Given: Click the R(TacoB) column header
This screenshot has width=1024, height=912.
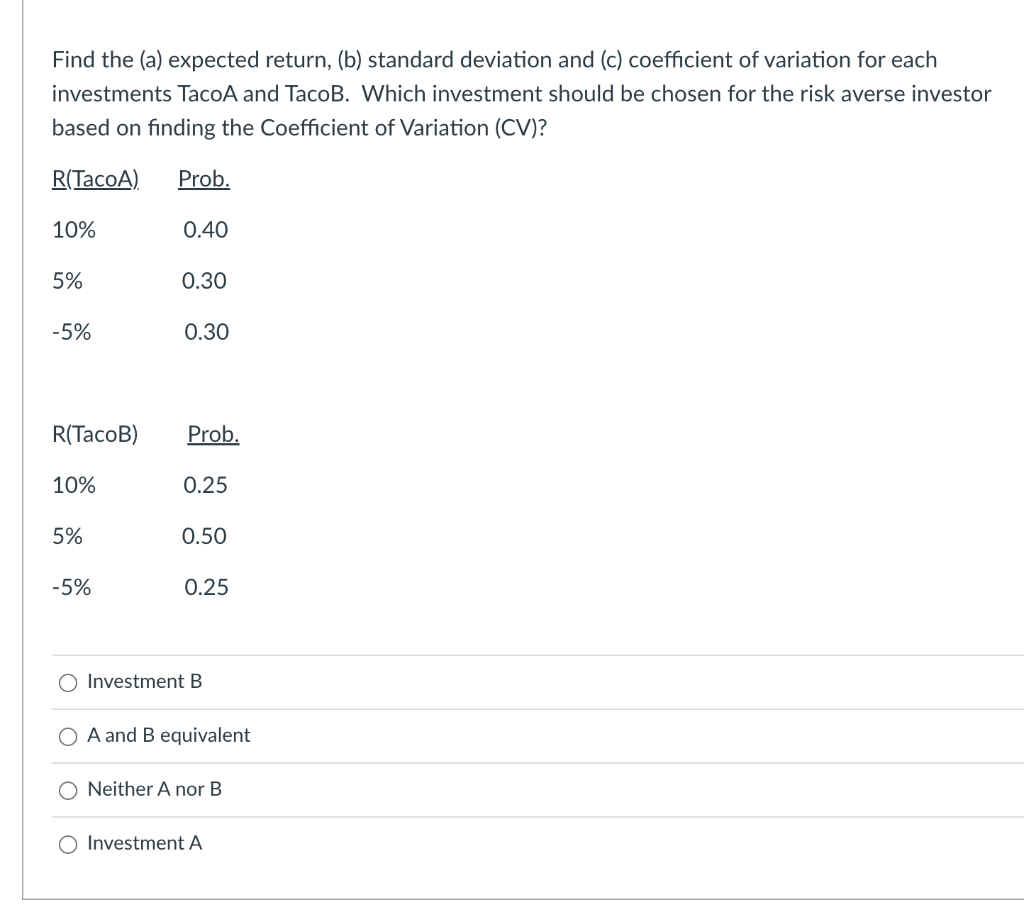Looking at the screenshot, I should tap(95, 434).
